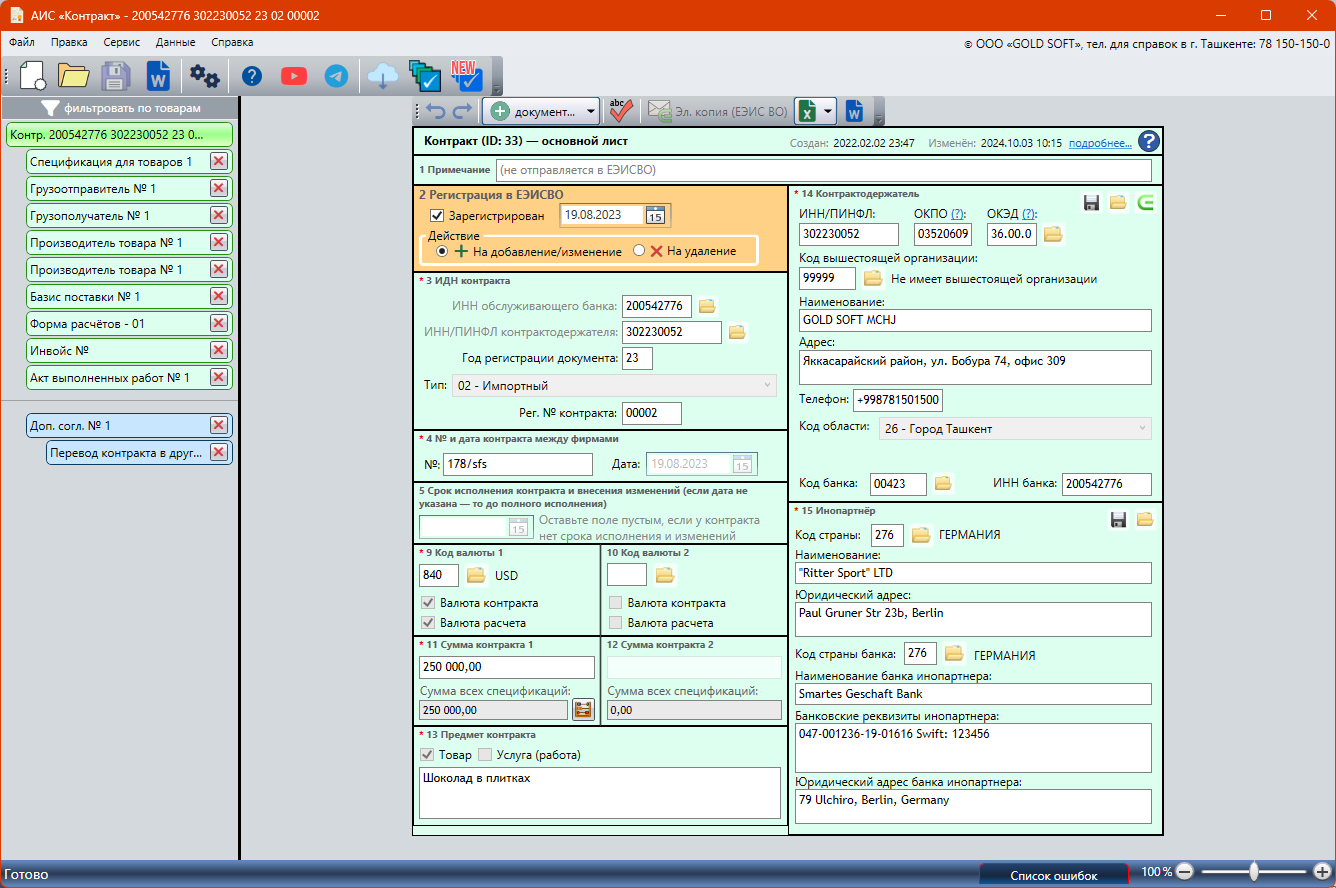Open Правка menu

point(69,42)
